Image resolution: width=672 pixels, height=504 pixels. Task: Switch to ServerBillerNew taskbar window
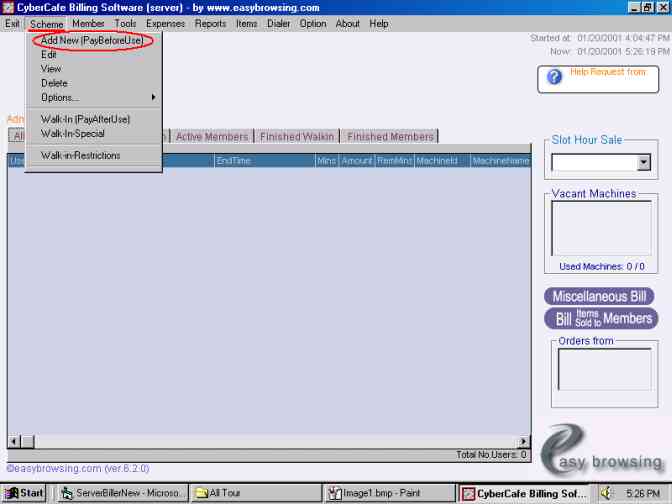pyautogui.click(x=124, y=493)
